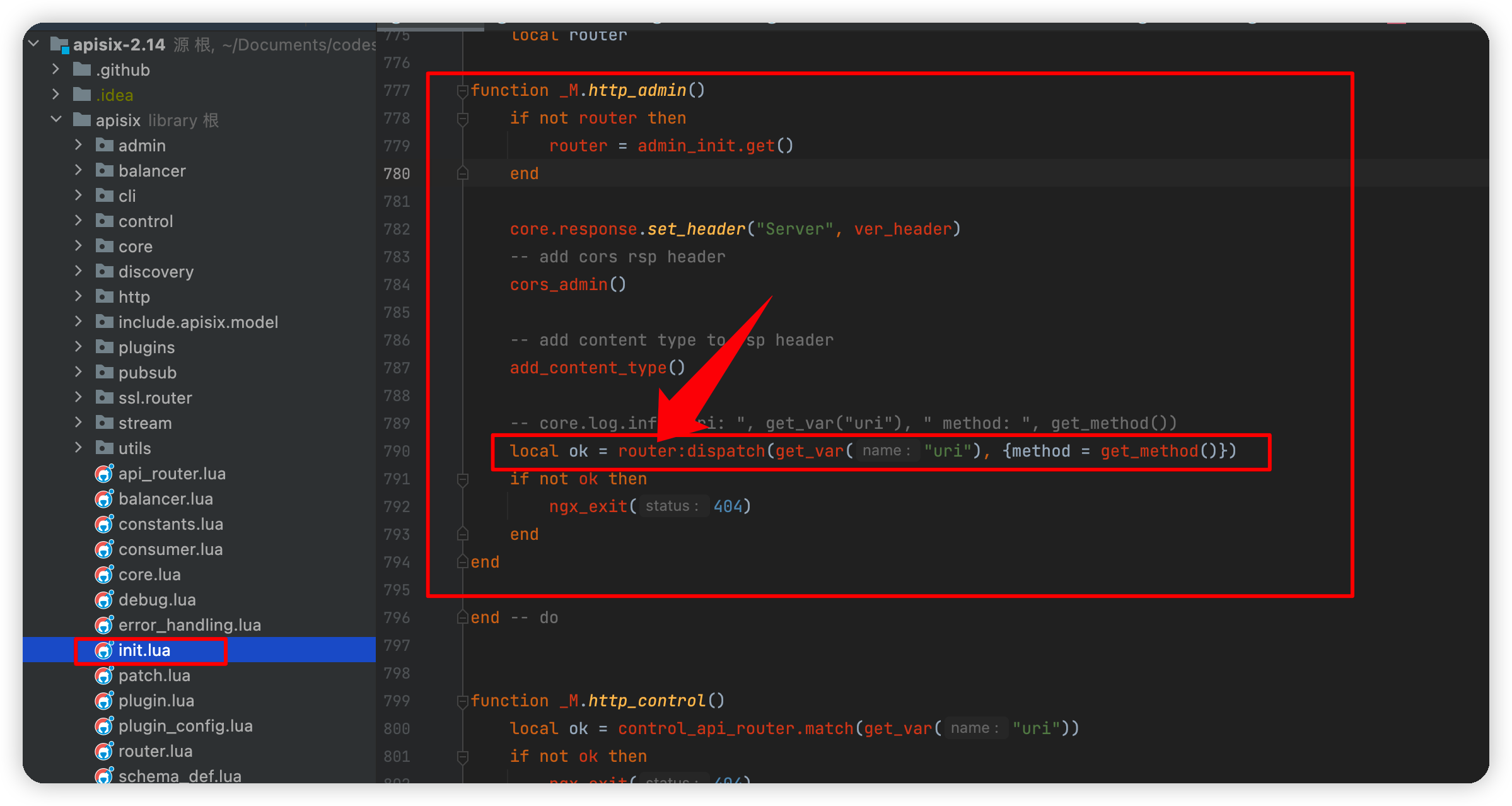Click the Lua icon next to debug.lua

click(x=104, y=600)
